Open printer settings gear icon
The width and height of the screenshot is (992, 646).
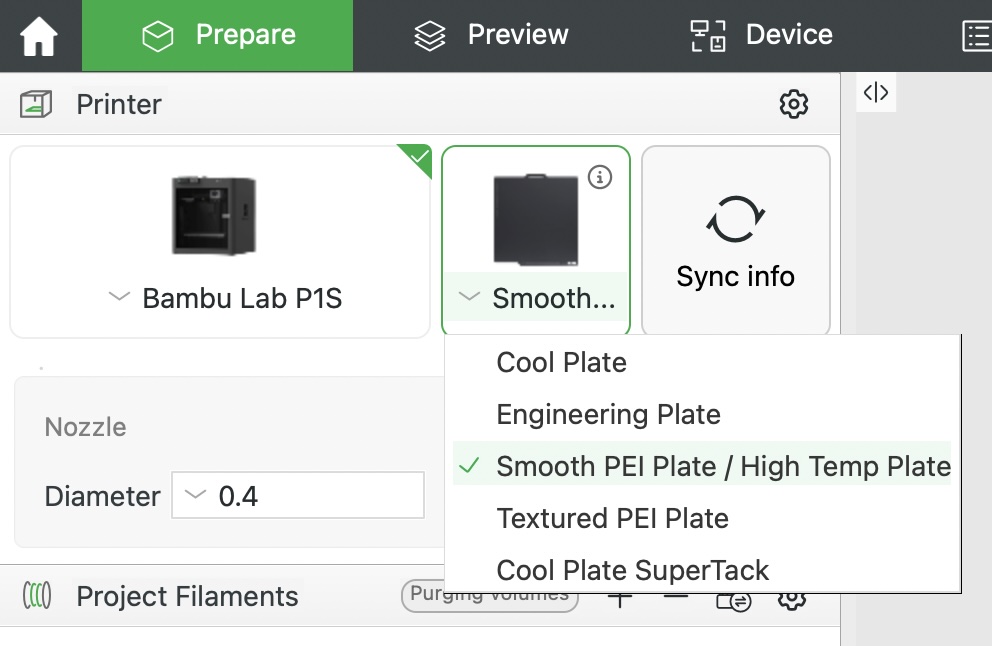coord(794,104)
